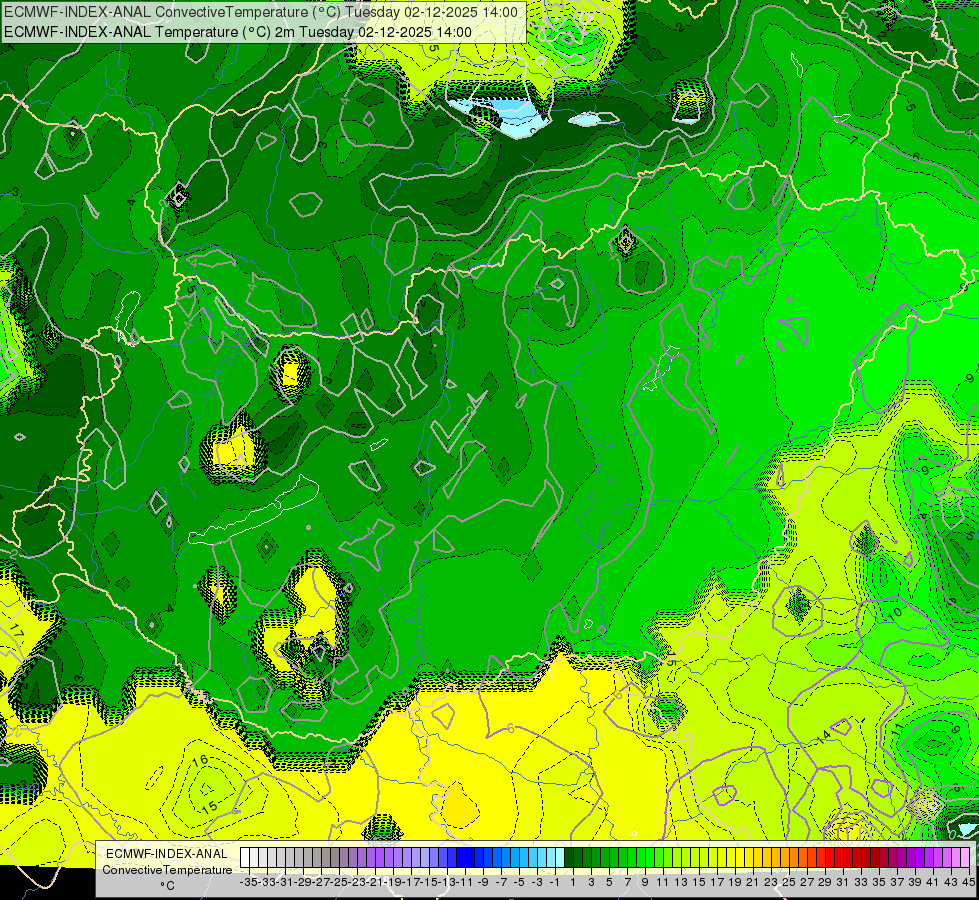Click the °C unit label in legend

point(167,886)
